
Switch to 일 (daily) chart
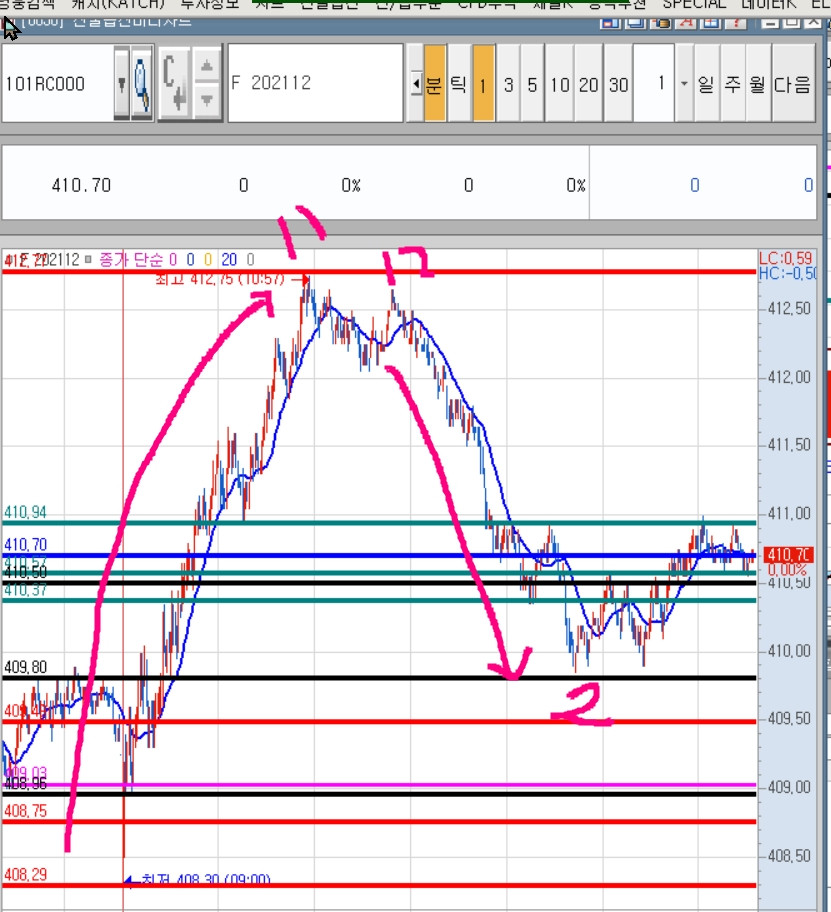tap(706, 83)
